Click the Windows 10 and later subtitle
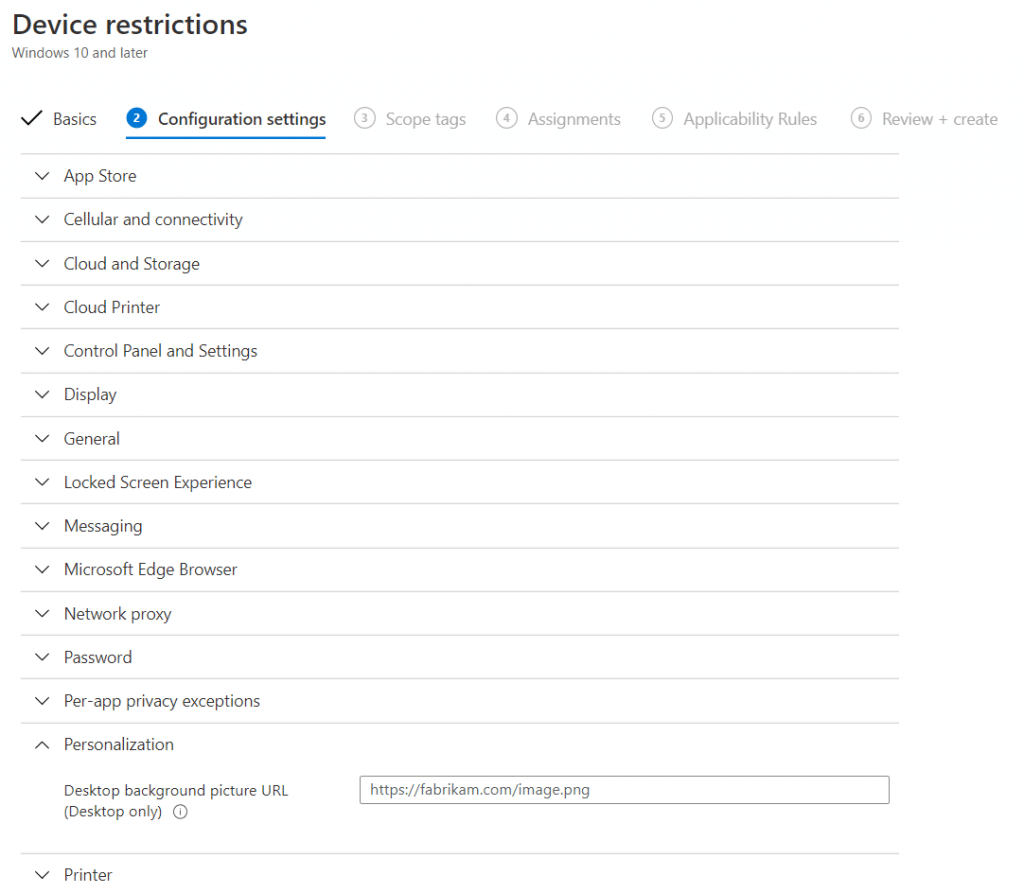This screenshot has width=1024, height=893. tap(80, 53)
